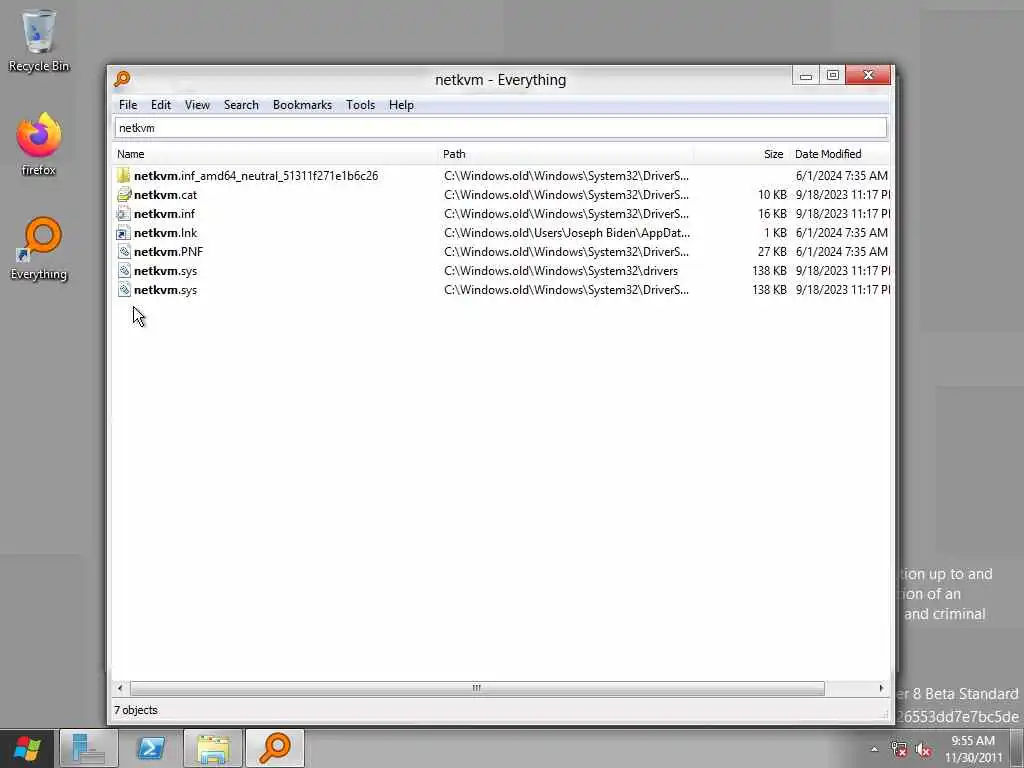Click scroll right arrow of horizontal scrollbar
The width and height of the screenshot is (1024, 768).
click(881, 688)
